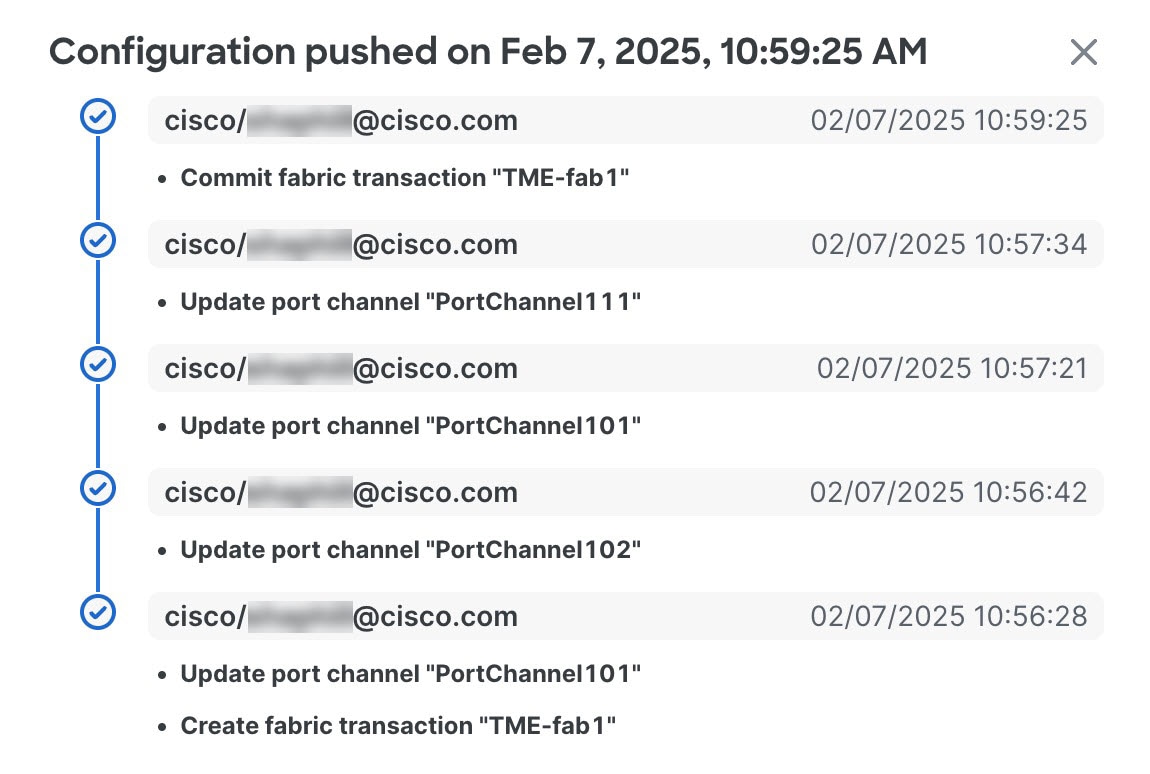Click the checkmark icon beside the 10:57:34 entry

pyautogui.click(x=98, y=240)
